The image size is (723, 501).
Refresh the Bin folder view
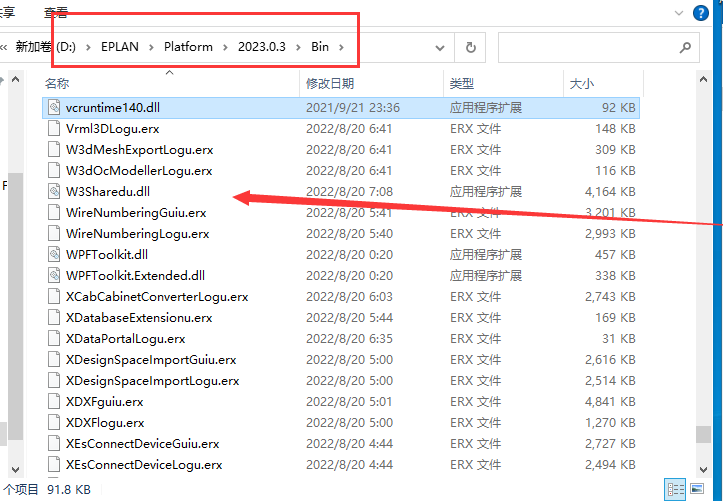click(x=470, y=47)
